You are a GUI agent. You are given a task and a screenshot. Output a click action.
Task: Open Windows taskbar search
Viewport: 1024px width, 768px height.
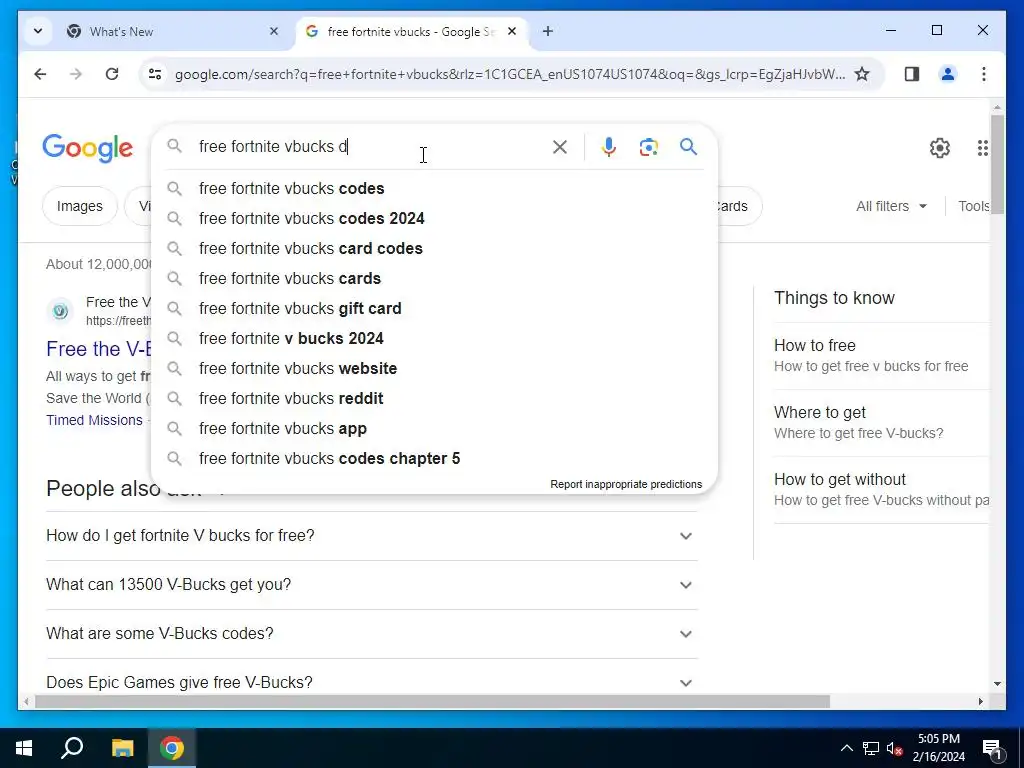tap(72, 748)
